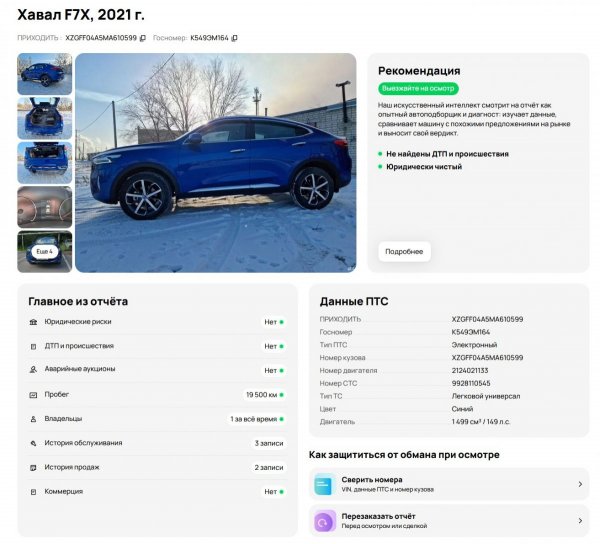Click the Юридические риски row icon
Image resolution: width=600 pixels, height=544 pixels.
tap(33, 322)
